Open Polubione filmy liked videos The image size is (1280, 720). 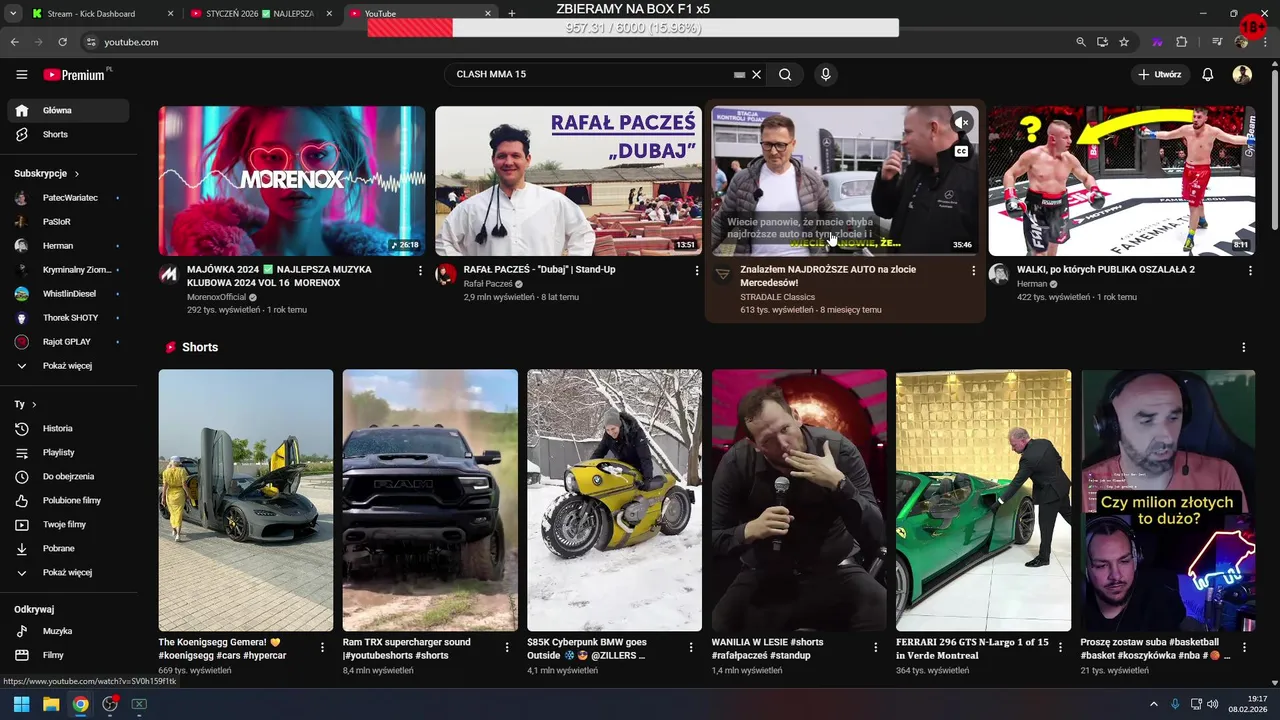click(x=67, y=500)
